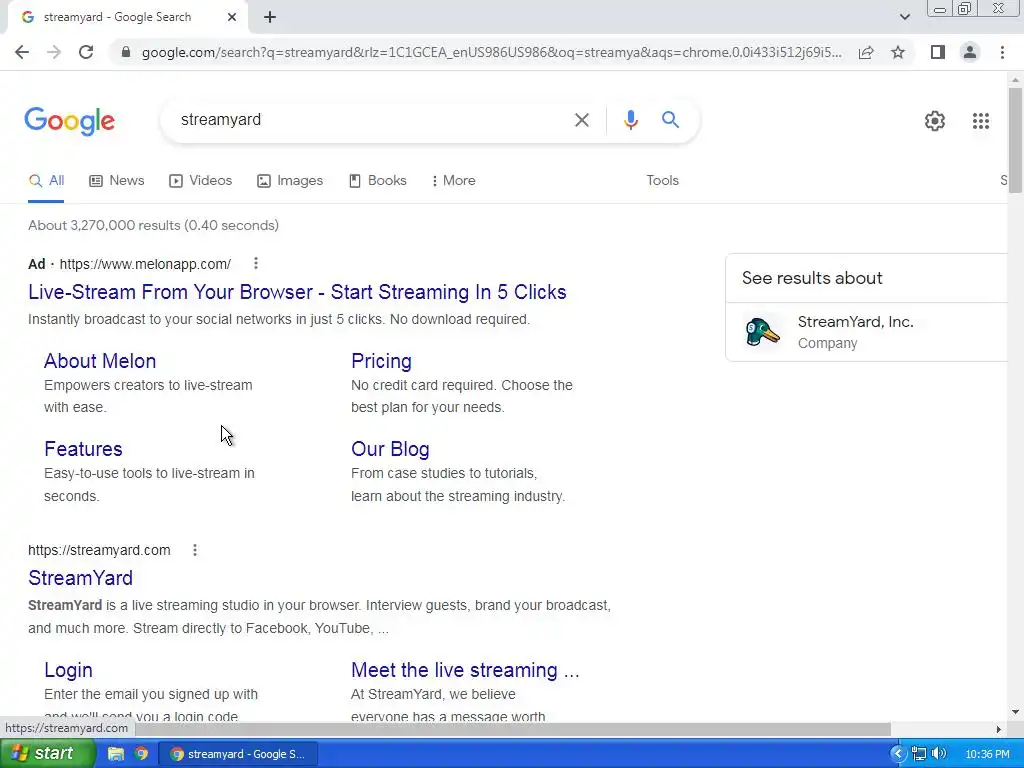Open the folder icon in quick launch

point(116,754)
